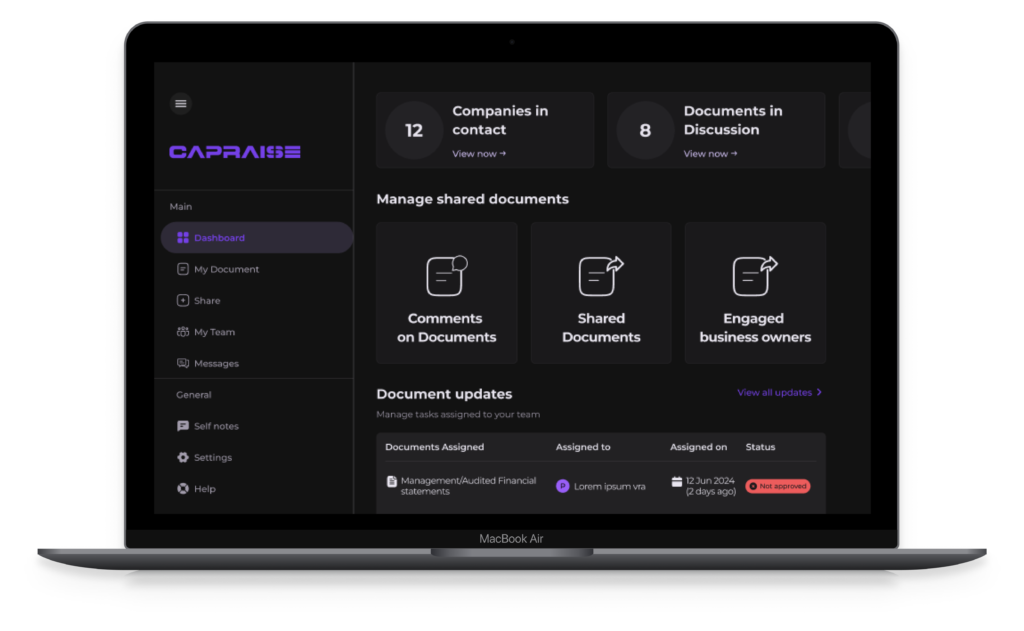Click the Engaged business owners icon
This screenshot has height=631, width=1024.
(755, 276)
